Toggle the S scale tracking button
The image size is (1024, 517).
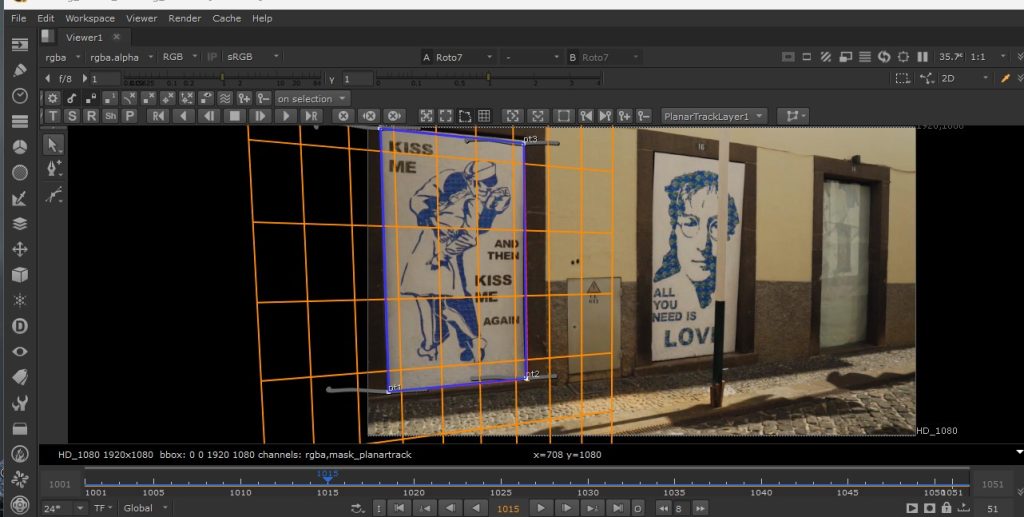click(x=72, y=116)
